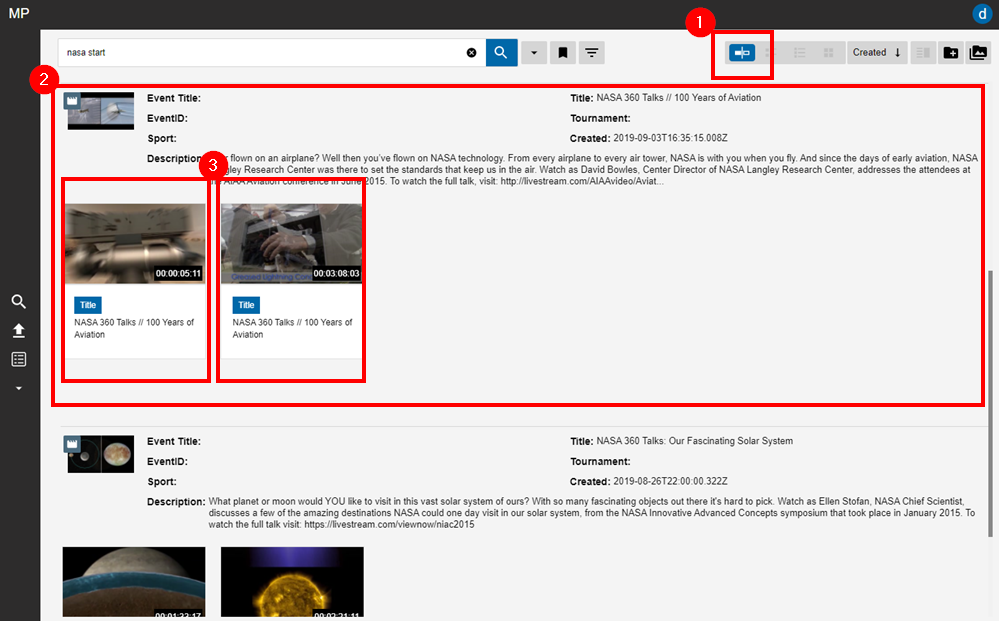
Task: Clear the search text with the X icon
Action: (472, 53)
